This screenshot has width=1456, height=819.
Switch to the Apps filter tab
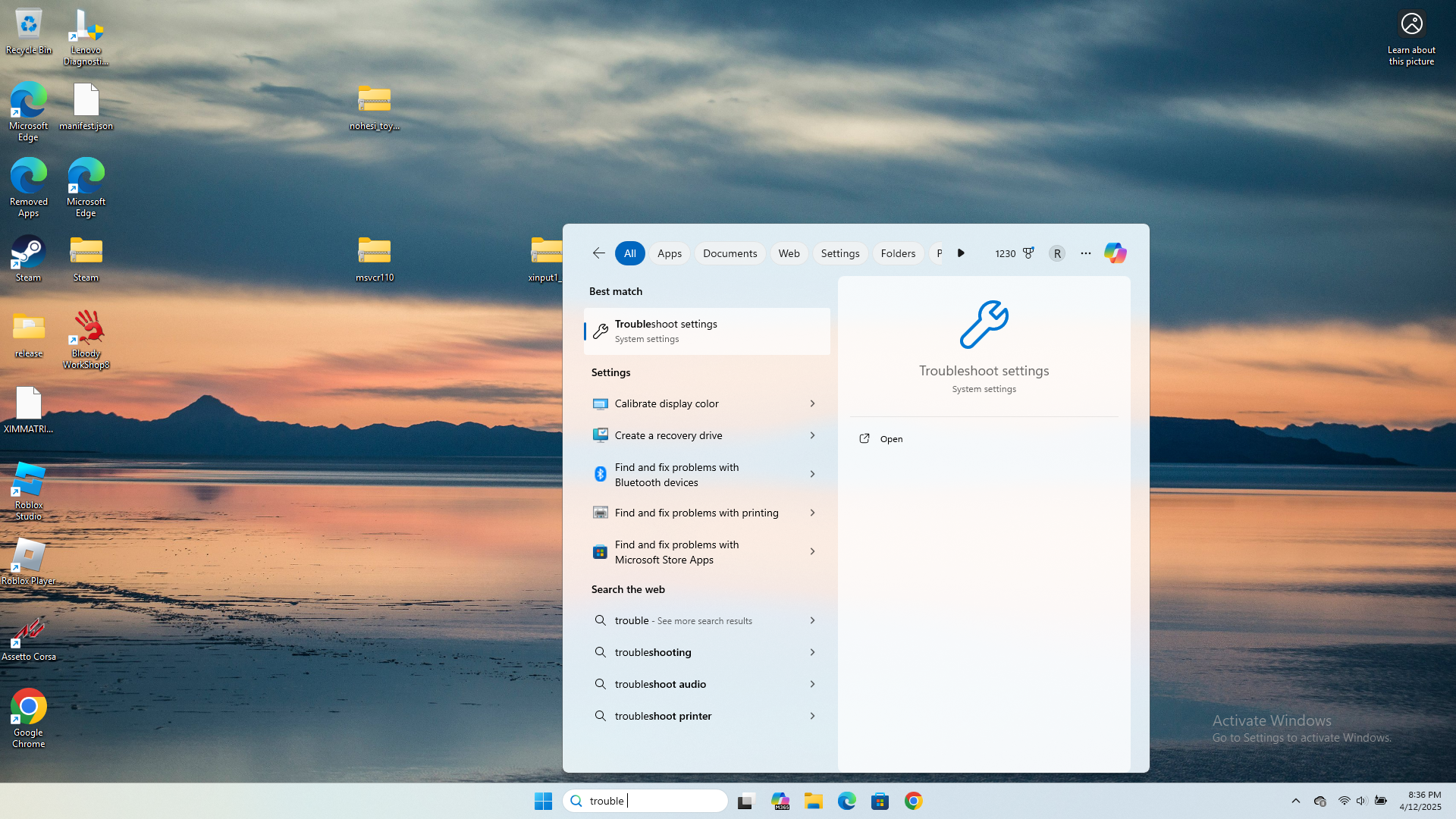pyautogui.click(x=670, y=253)
